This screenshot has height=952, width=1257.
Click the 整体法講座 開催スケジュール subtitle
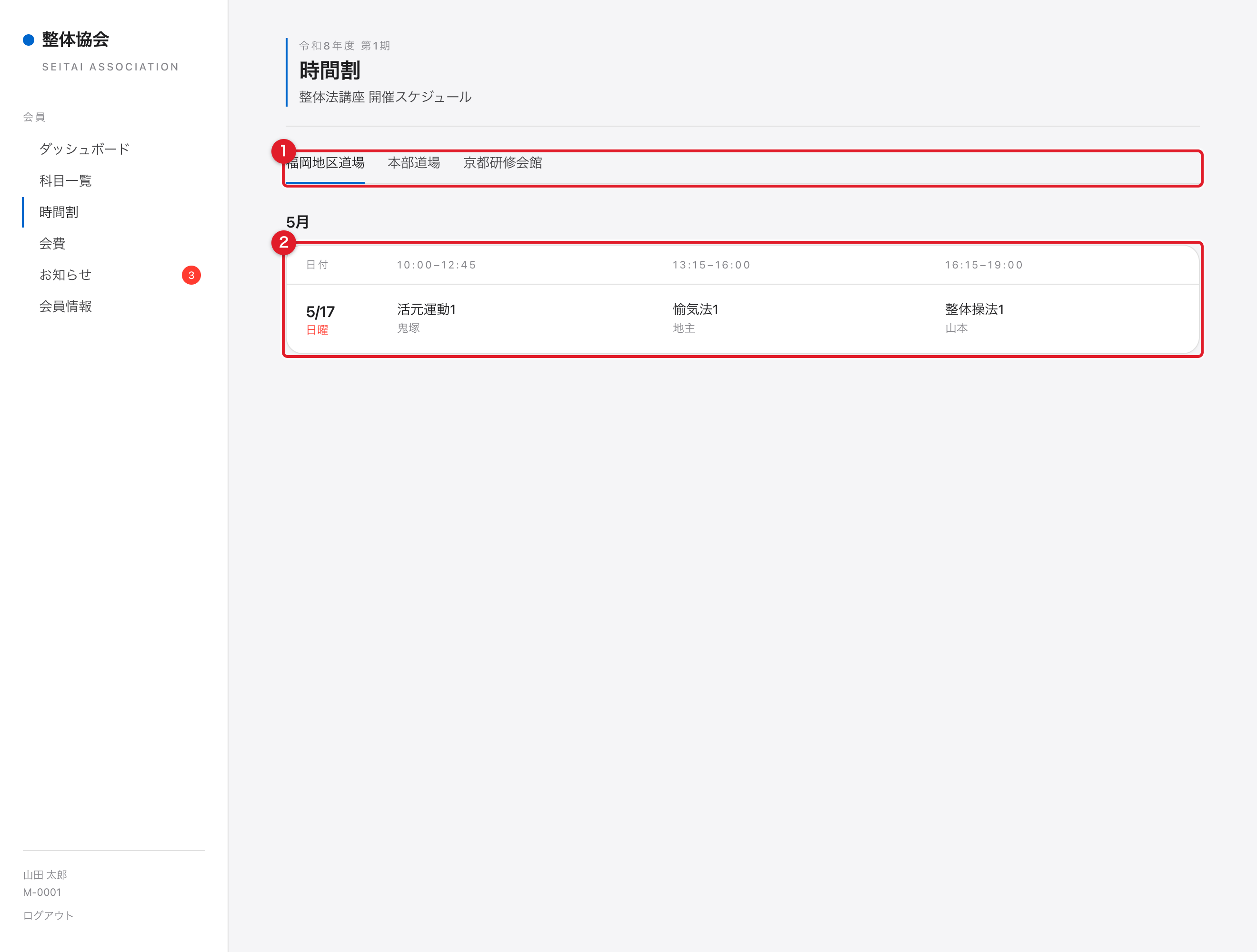[x=385, y=97]
